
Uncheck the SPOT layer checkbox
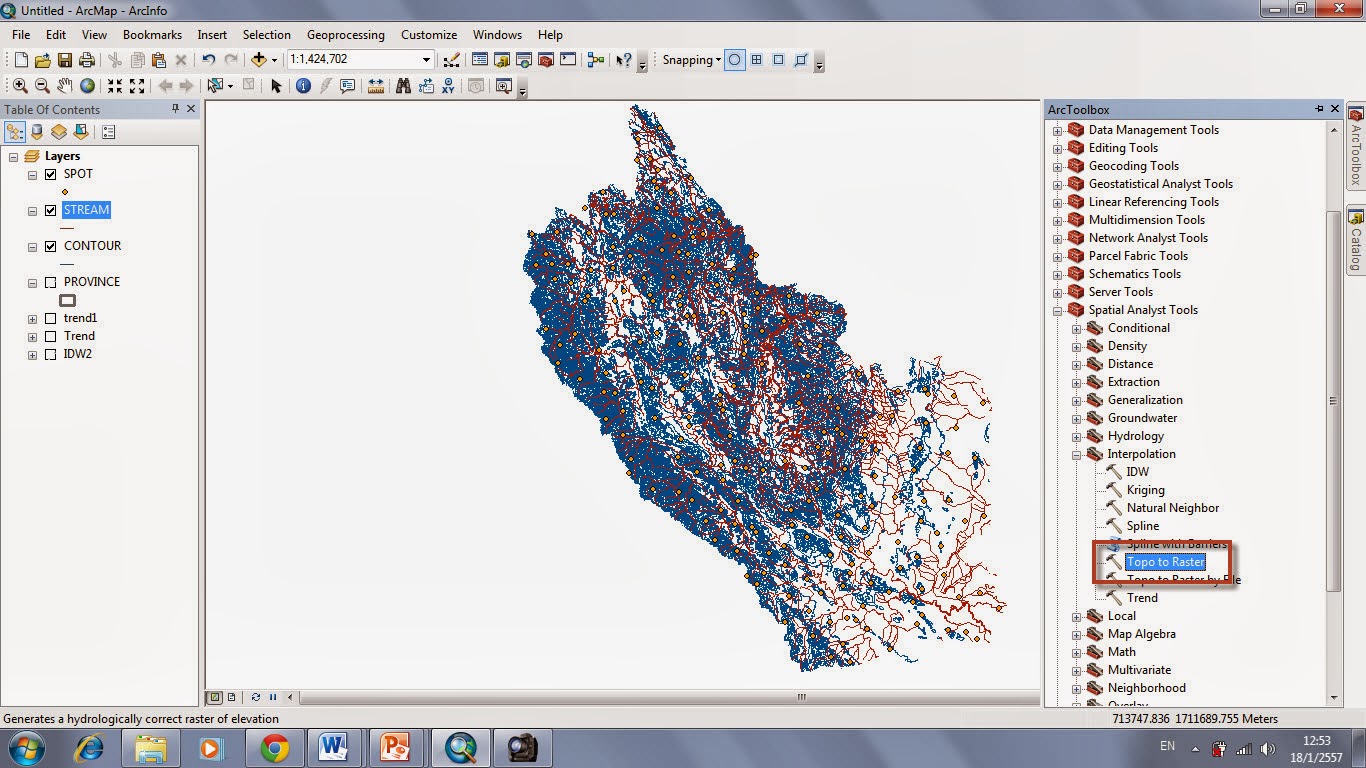(50, 174)
